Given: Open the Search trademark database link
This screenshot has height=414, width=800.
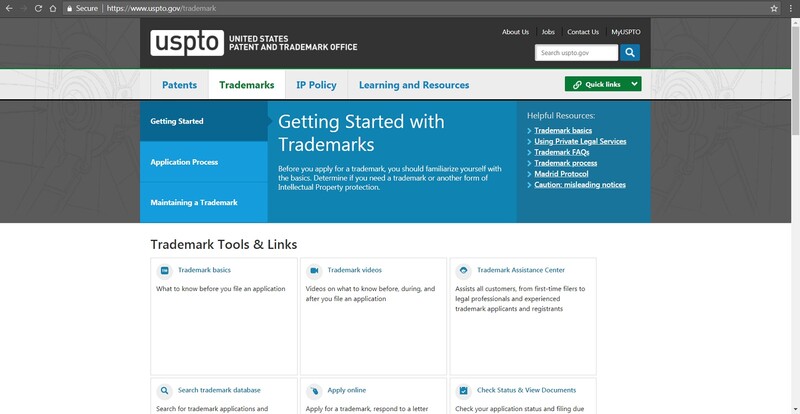Looking at the screenshot, I should 219,390.
